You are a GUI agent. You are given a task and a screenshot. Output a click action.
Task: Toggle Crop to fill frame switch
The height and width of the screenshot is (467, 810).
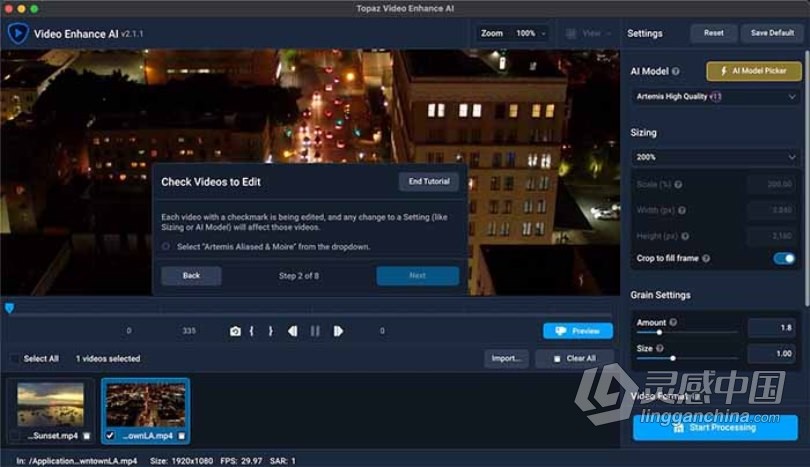pyautogui.click(x=784, y=258)
